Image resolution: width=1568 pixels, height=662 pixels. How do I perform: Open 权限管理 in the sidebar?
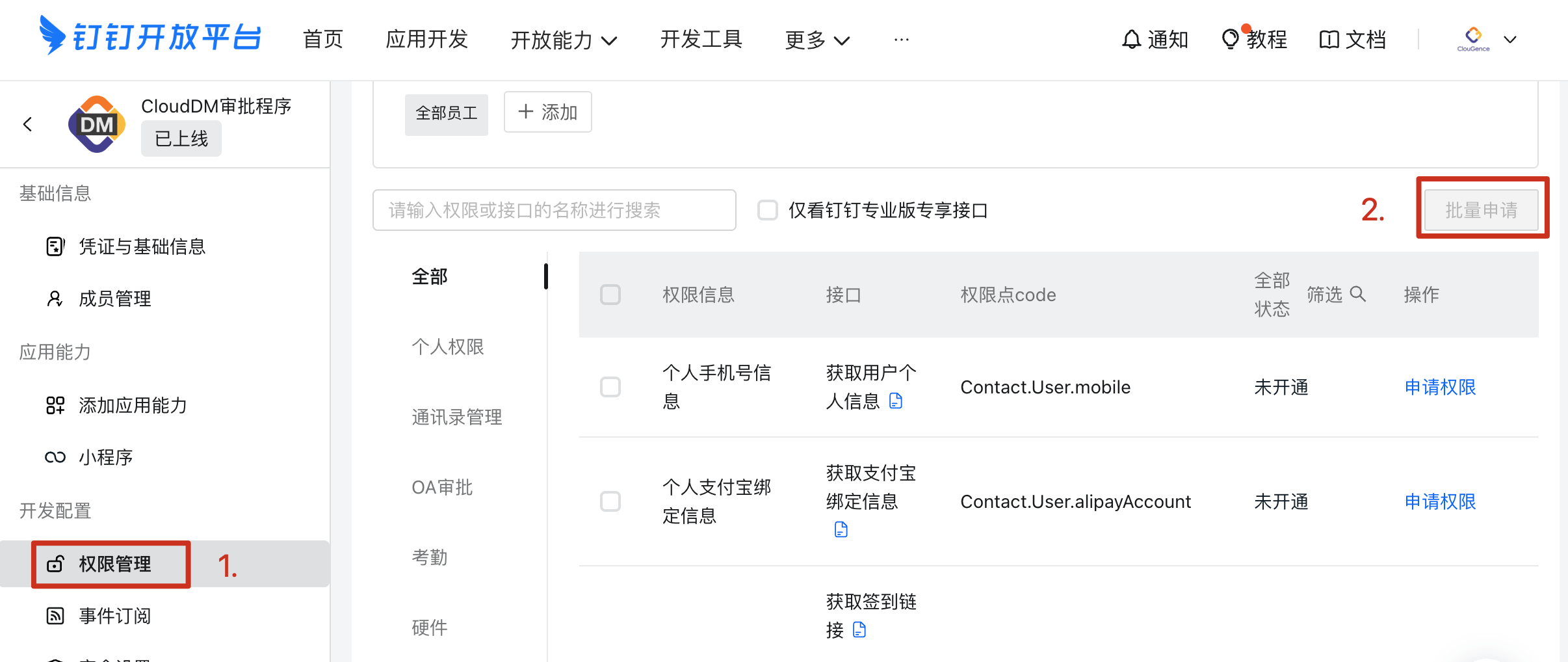point(114,564)
